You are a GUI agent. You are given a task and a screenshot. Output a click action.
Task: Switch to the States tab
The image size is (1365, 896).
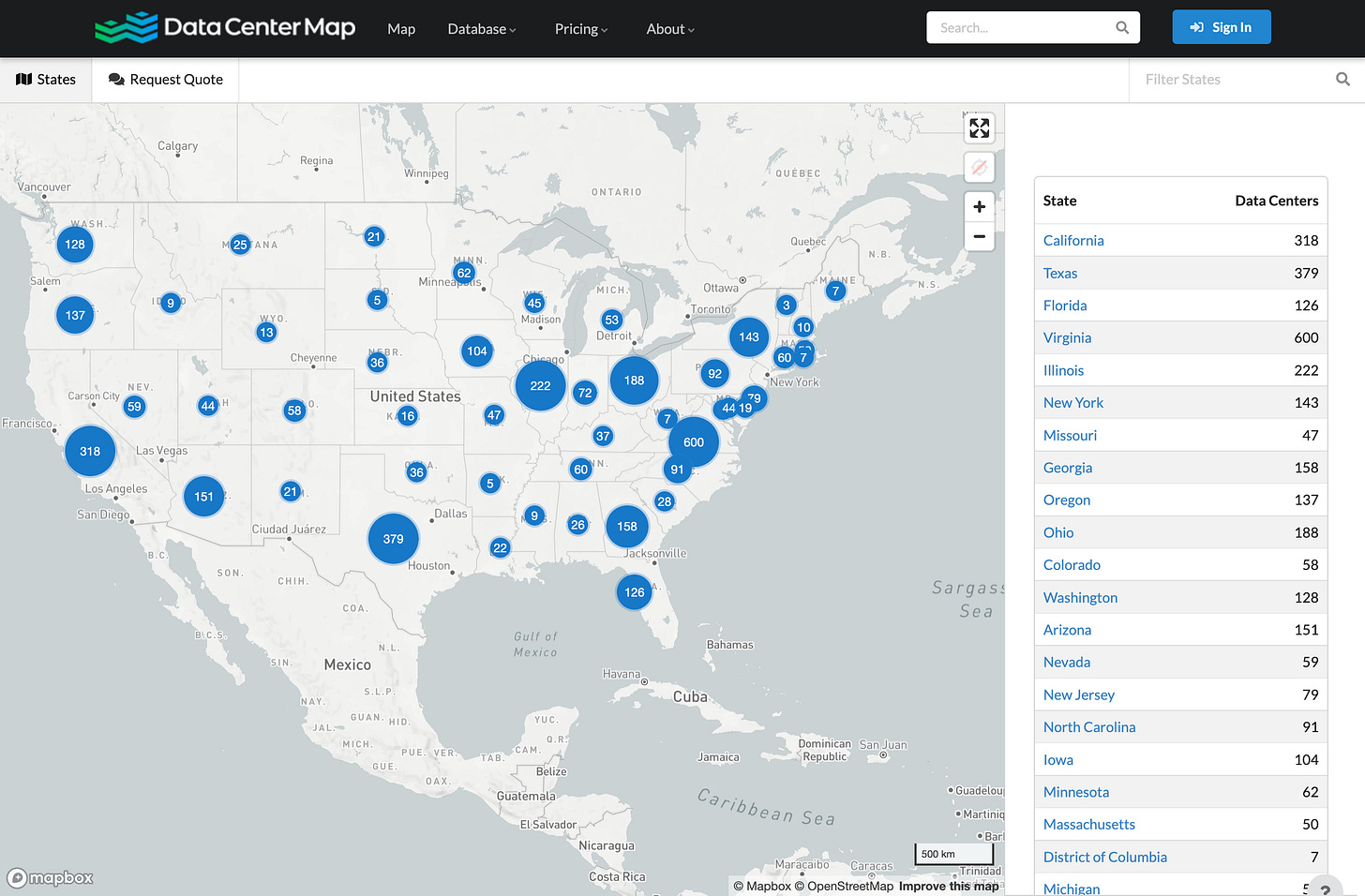point(45,80)
